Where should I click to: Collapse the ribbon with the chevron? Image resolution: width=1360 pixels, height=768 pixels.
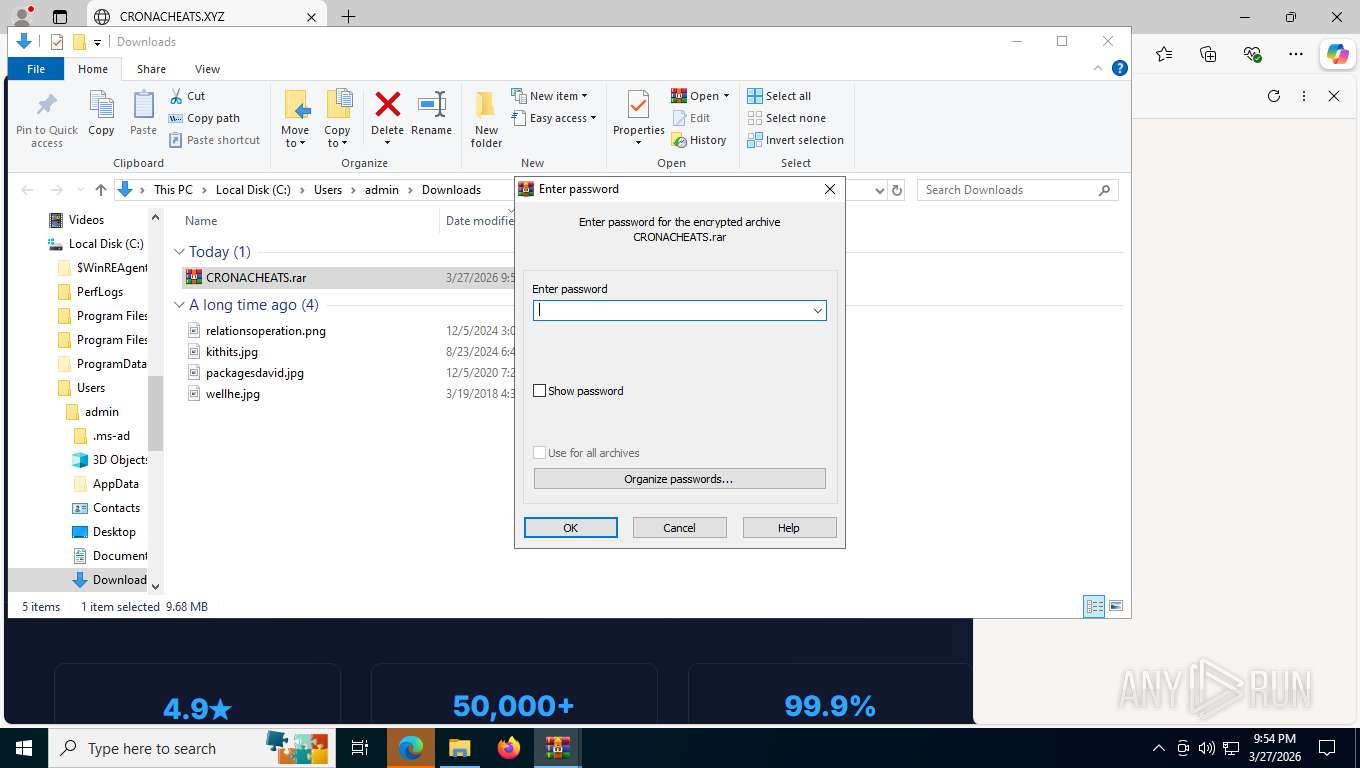[1100, 68]
